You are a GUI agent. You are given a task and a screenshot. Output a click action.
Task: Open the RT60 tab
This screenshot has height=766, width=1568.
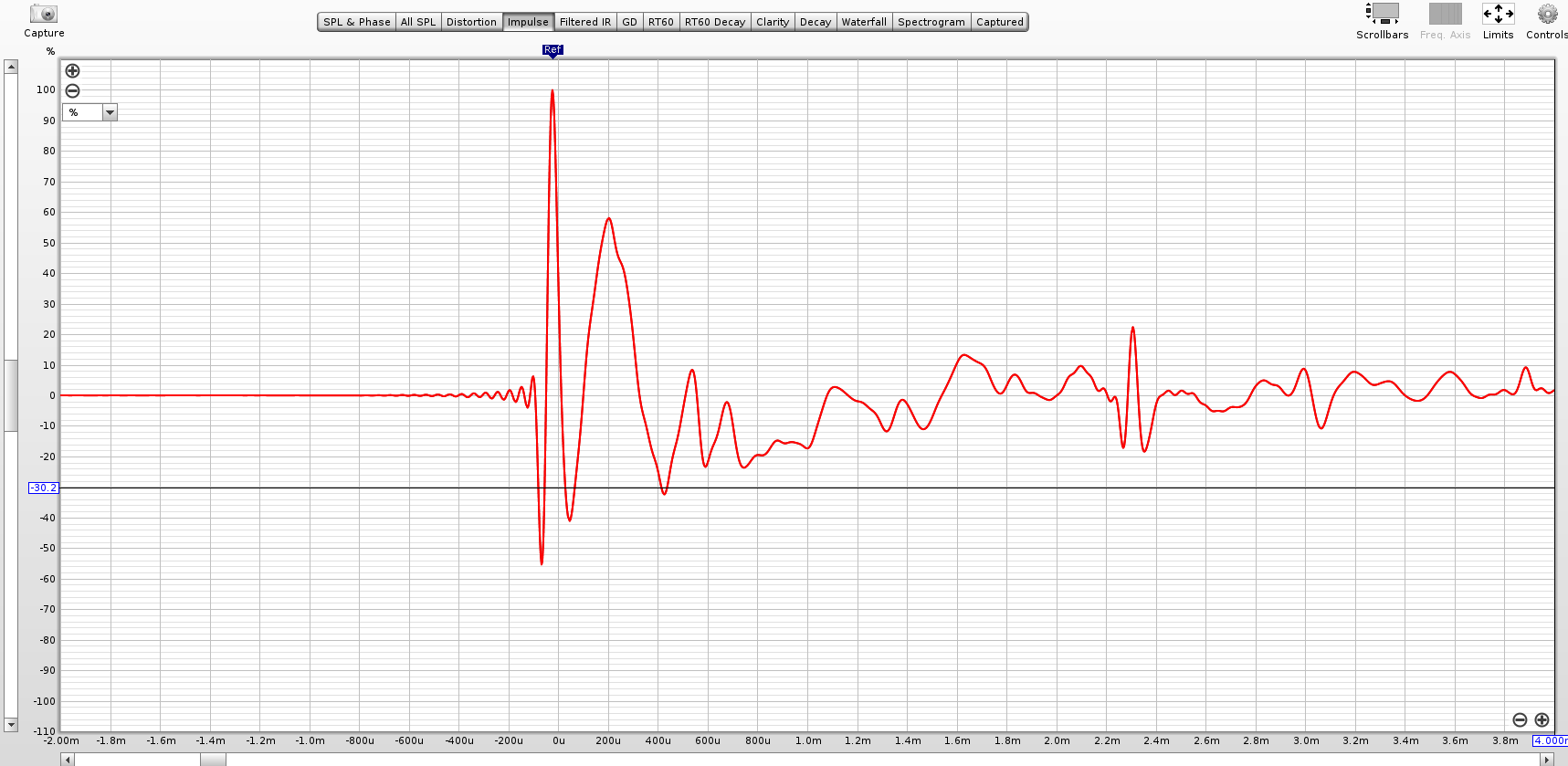[661, 22]
